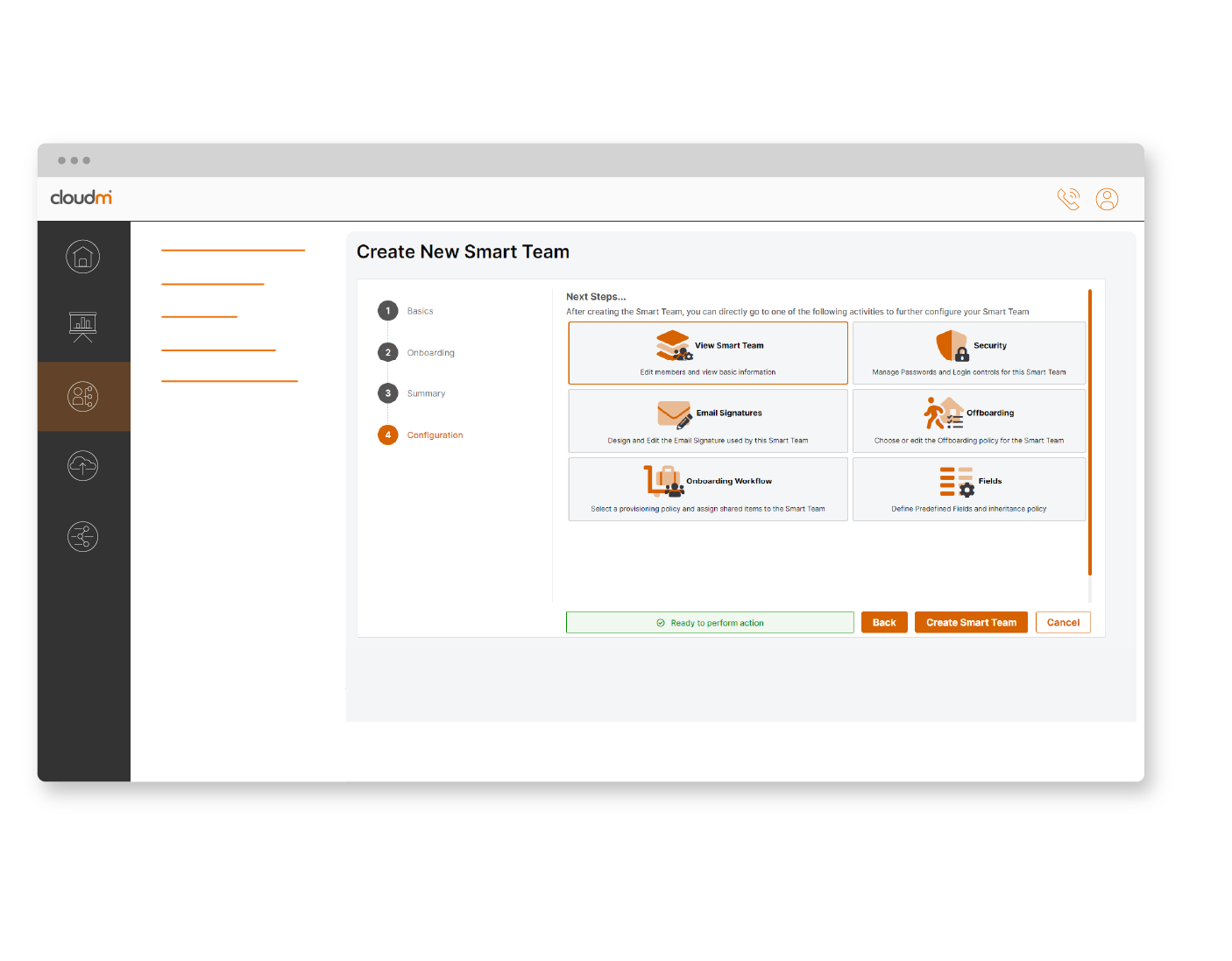Image resolution: width=1232 pixels, height=961 pixels.
Task: Open the user profile icon top right
Action: click(x=1107, y=199)
